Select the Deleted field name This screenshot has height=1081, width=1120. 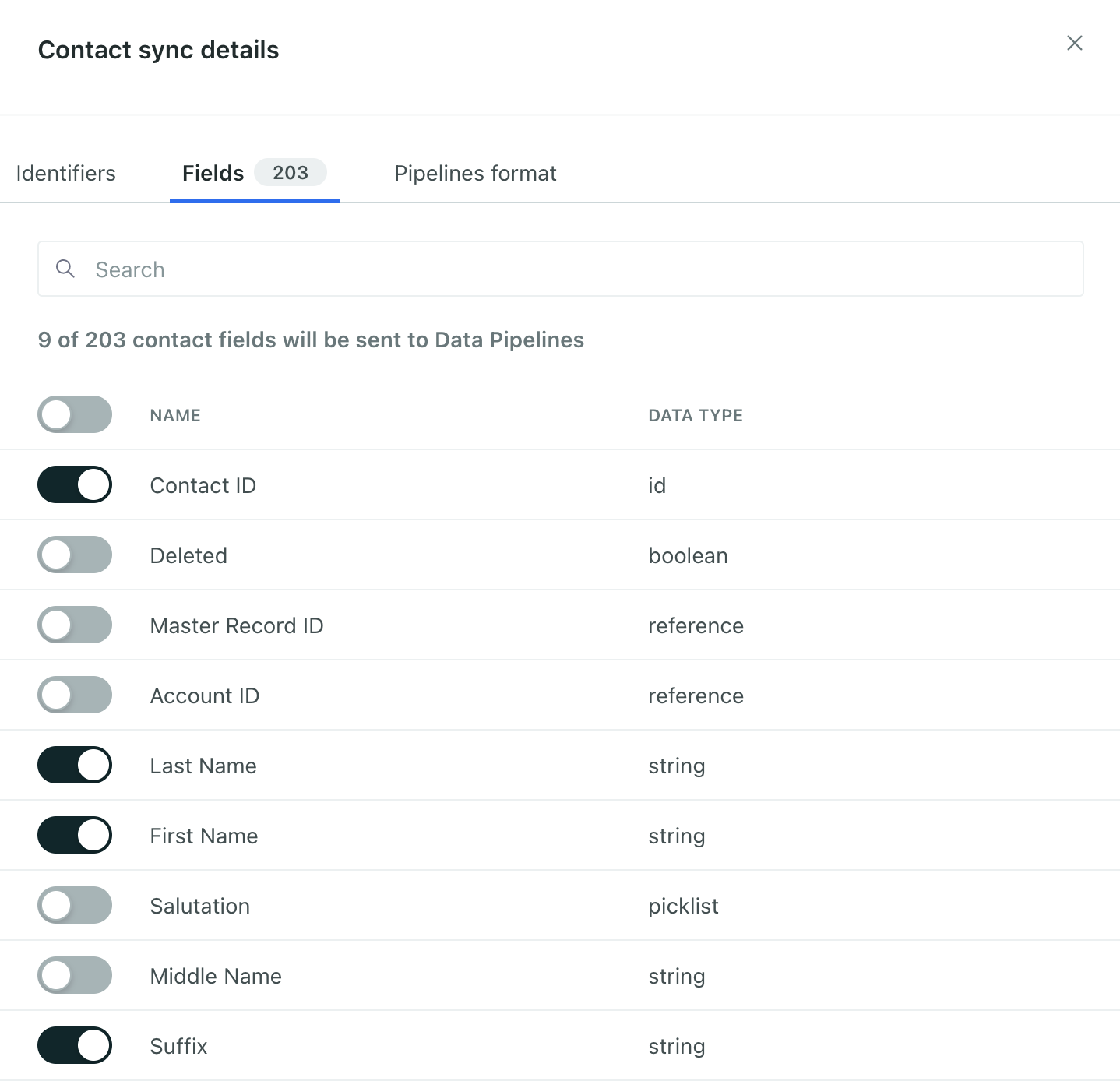[x=188, y=555]
